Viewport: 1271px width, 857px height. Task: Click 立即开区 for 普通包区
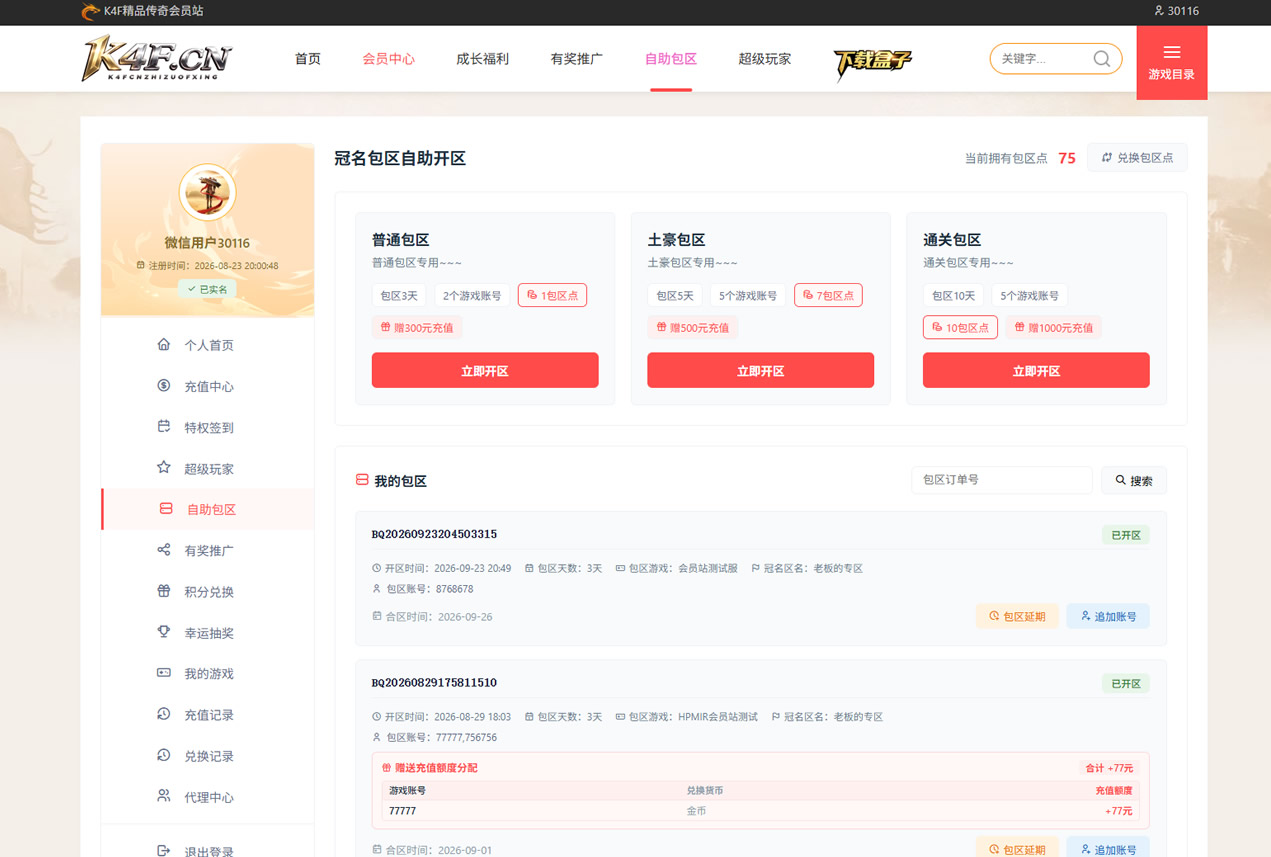(x=485, y=370)
